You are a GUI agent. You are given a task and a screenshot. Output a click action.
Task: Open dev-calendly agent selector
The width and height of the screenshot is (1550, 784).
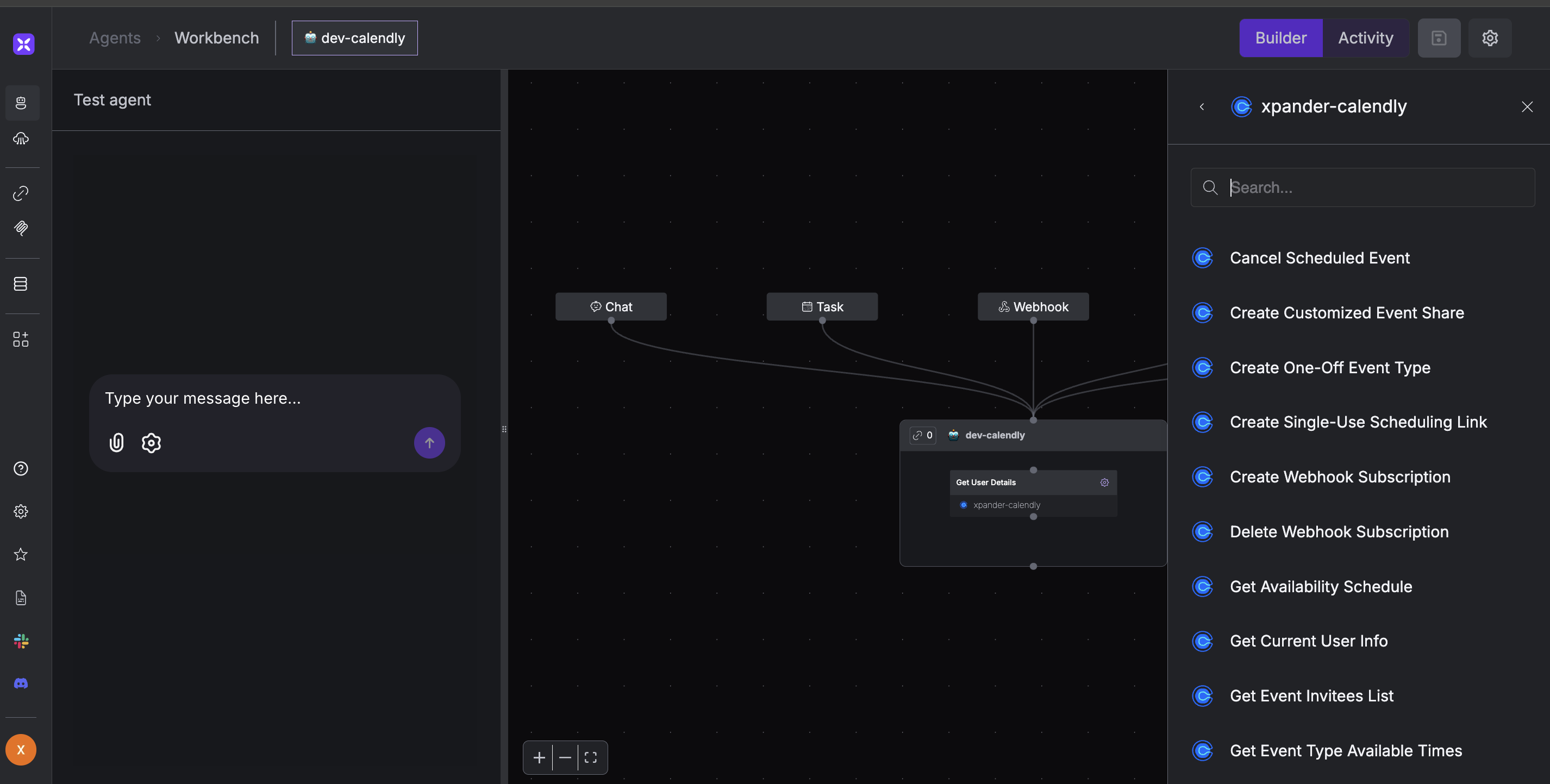coord(354,38)
